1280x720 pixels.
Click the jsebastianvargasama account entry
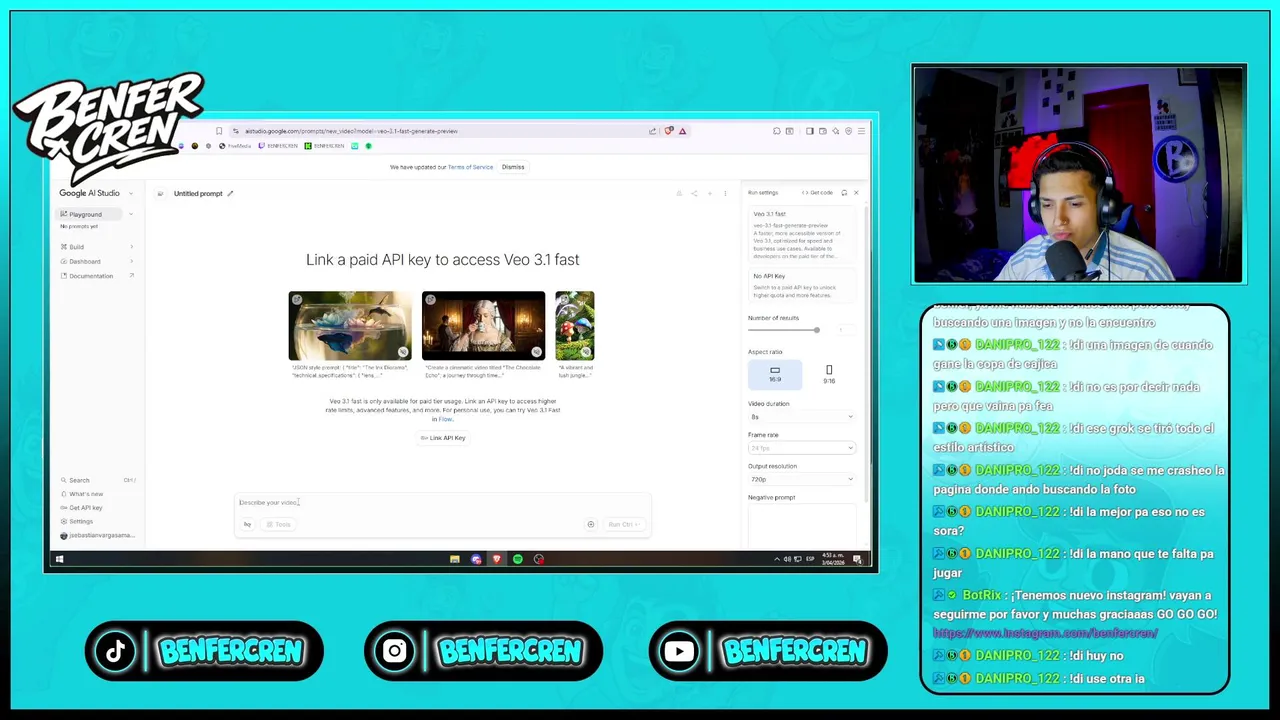(x=96, y=535)
